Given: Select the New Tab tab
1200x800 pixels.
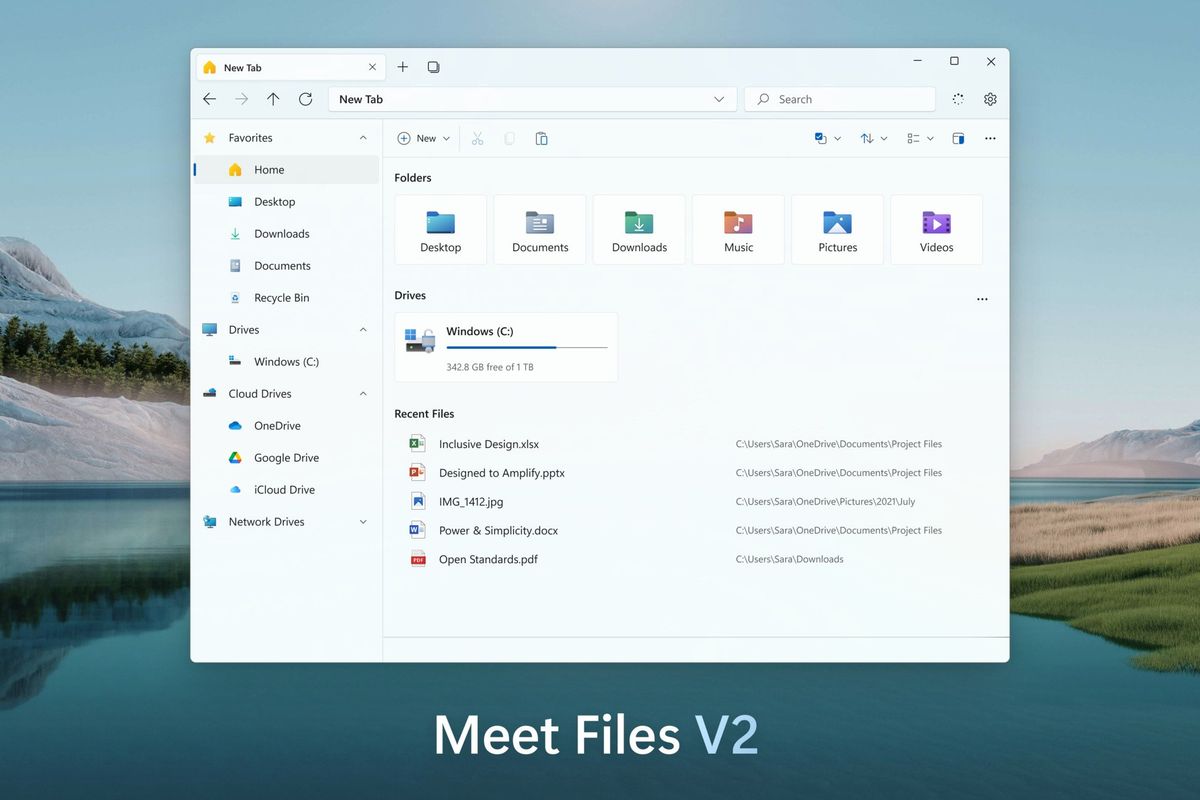Looking at the screenshot, I should [x=289, y=67].
